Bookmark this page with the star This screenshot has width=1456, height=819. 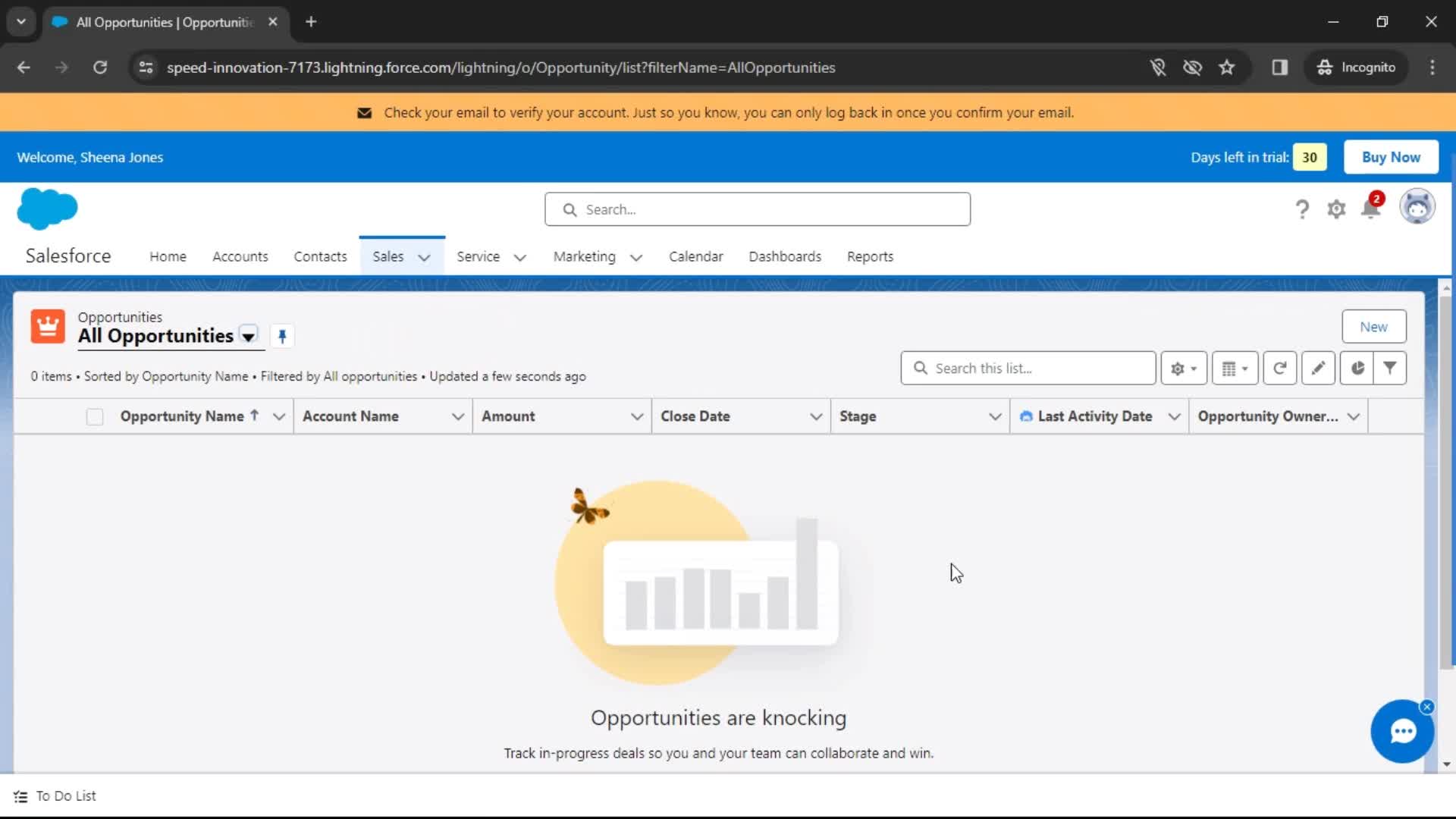coord(1226,67)
